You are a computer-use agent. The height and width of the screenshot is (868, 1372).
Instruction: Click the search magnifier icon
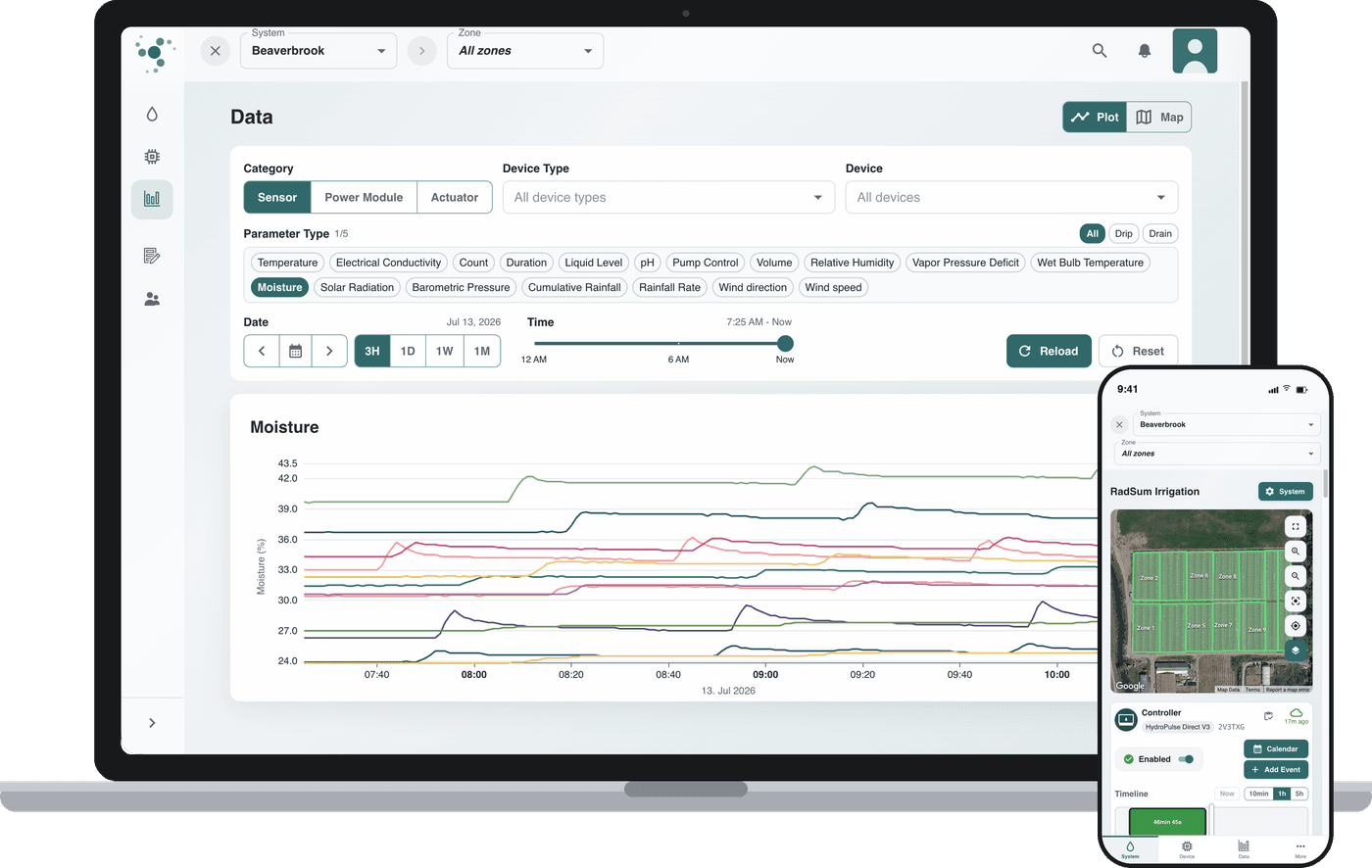[x=1100, y=51]
